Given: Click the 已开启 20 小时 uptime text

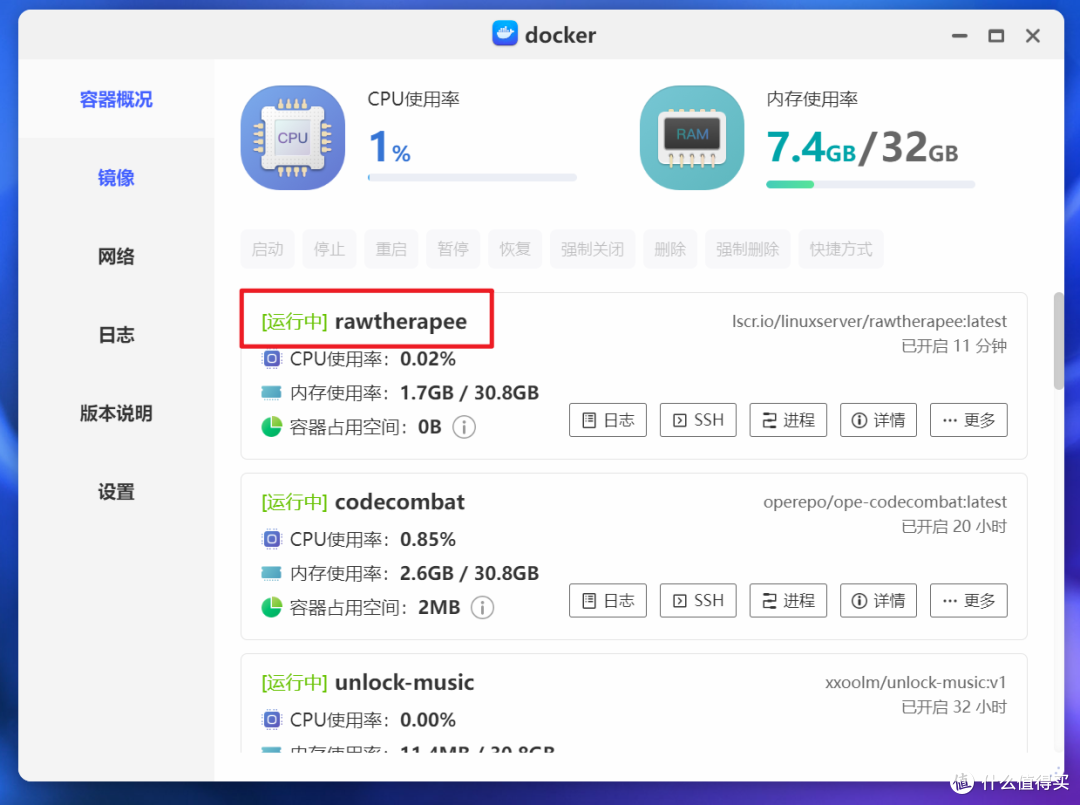Looking at the screenshot, I should point(954,526).
